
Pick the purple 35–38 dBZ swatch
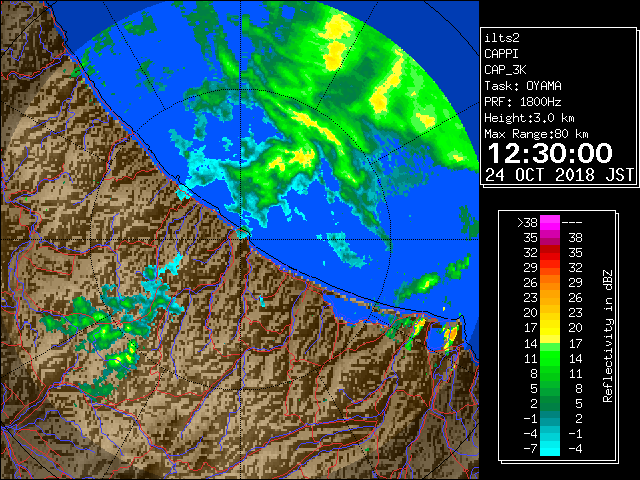click(x=550, y=238)
